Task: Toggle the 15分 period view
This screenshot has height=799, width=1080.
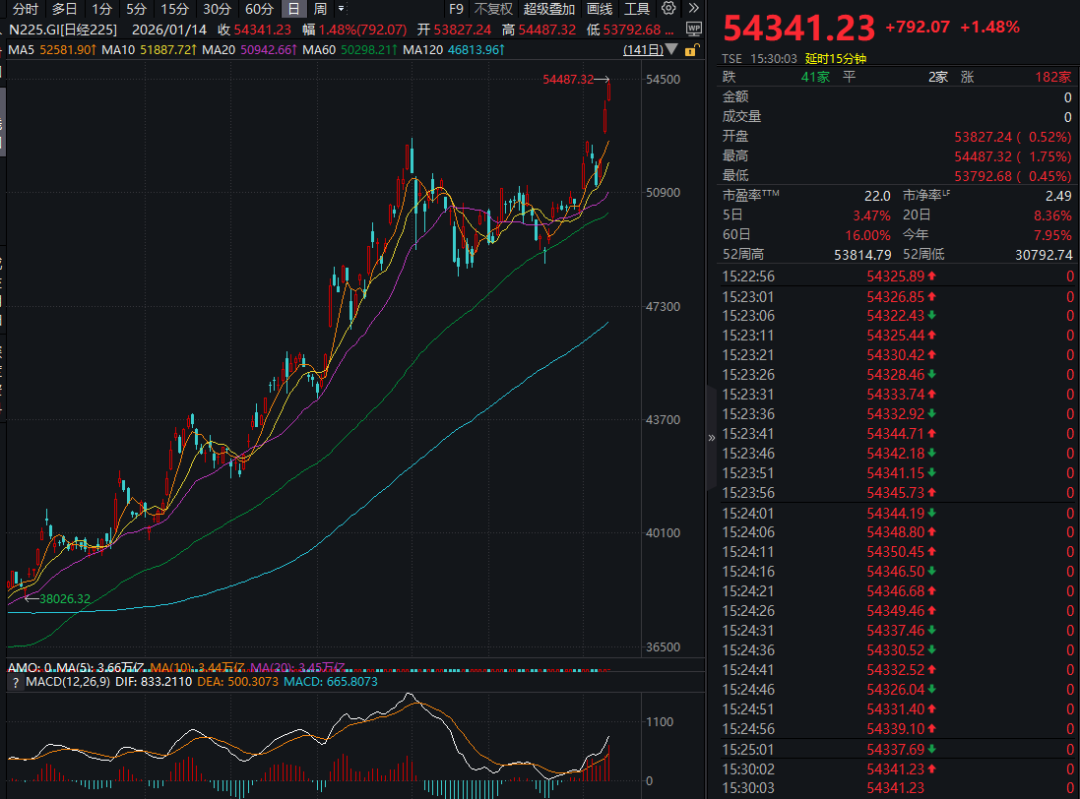Action: pyautogui.click(x=175, y=9)
